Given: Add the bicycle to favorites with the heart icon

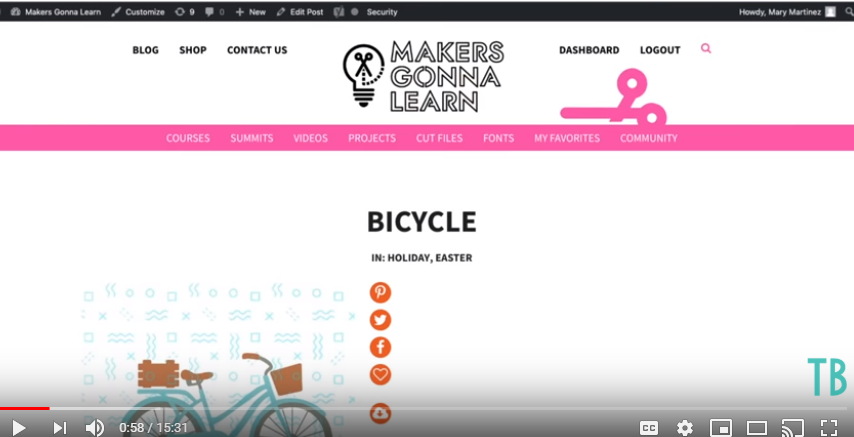Looking at the screenshot, I should pyautogui.click(x=380, y=375).
